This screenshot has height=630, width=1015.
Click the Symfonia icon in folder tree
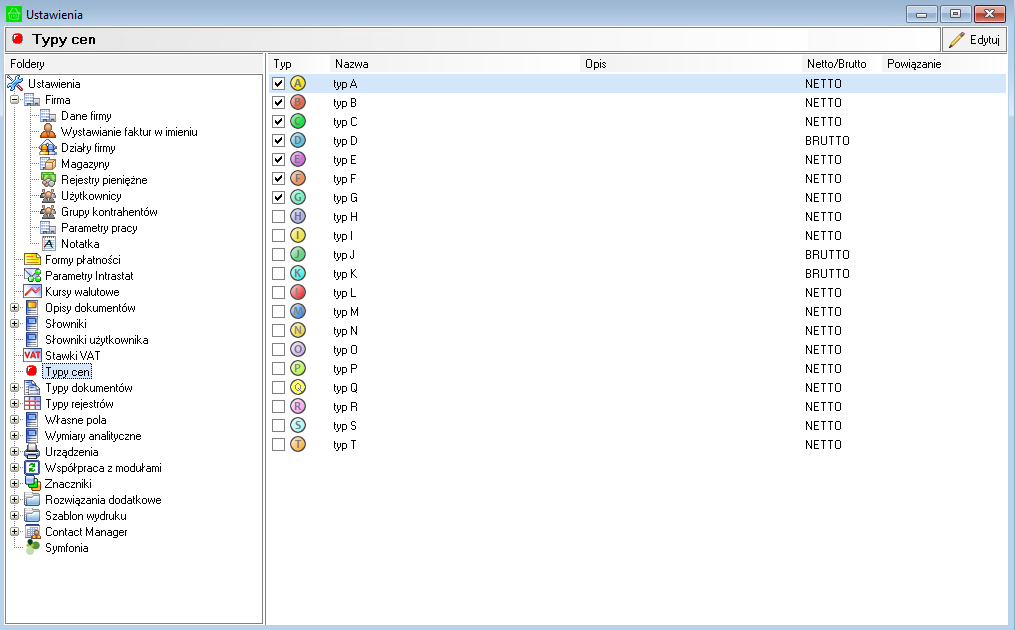click(32, 548)
